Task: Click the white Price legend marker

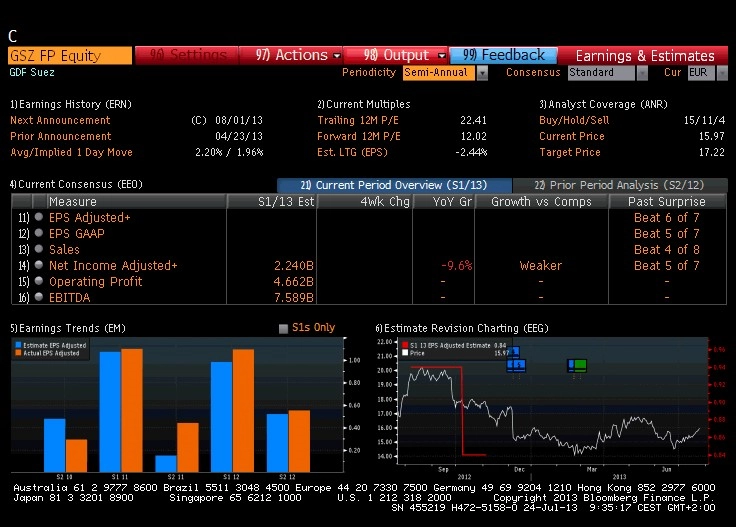Action: 405,353
